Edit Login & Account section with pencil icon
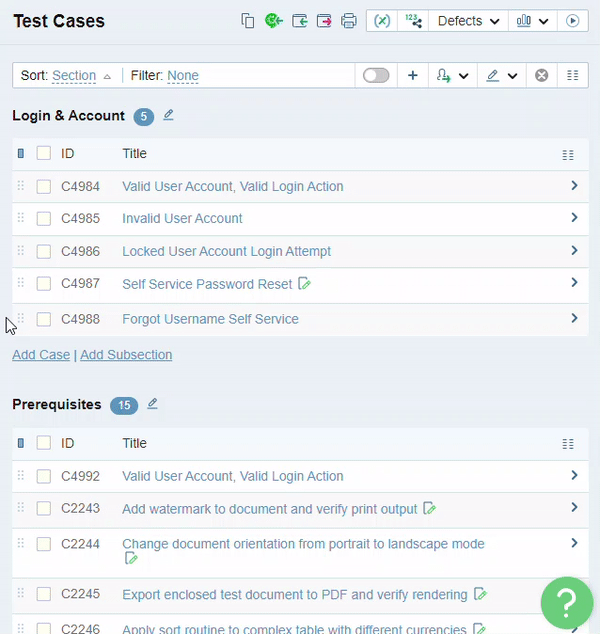The height and width of the screenshot is (634, 600). [x=168, y=115]
